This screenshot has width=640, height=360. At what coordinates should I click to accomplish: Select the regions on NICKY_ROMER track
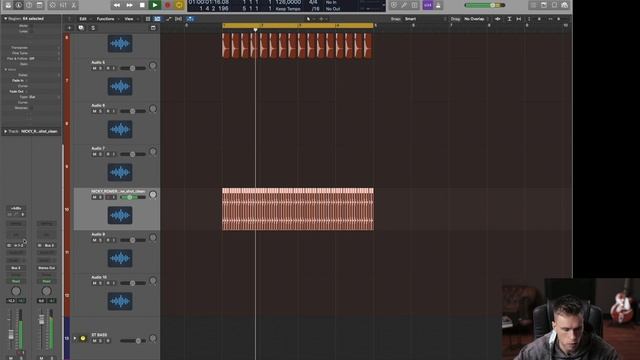[298, 209]
